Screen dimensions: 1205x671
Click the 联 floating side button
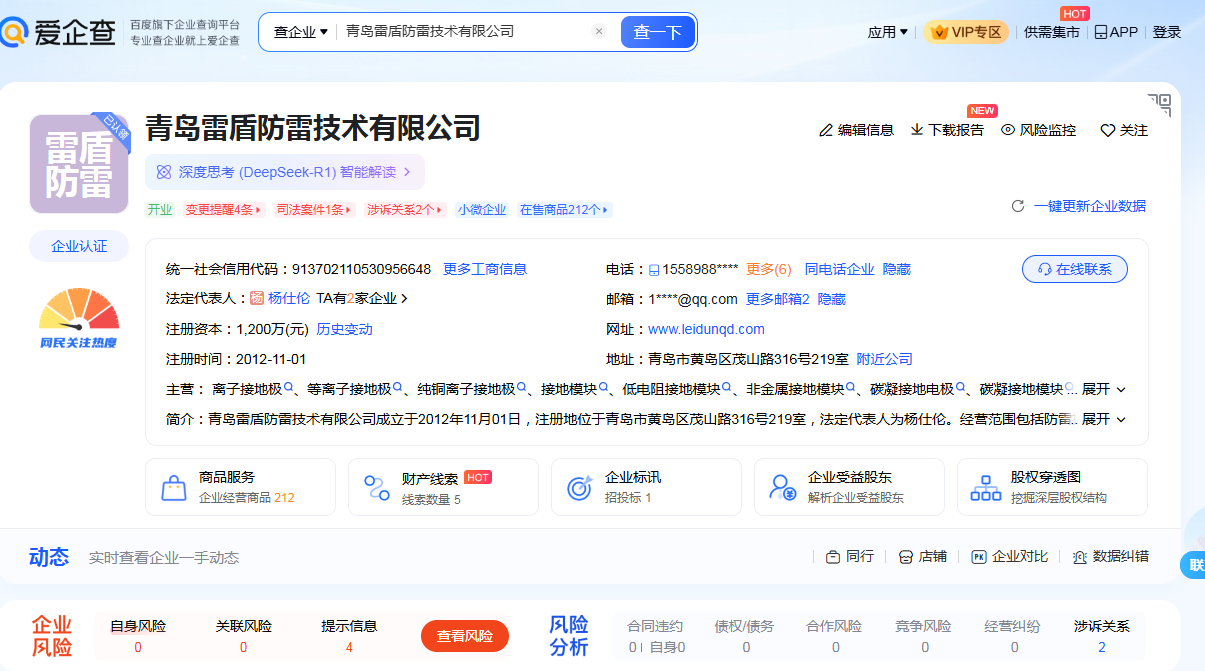(x=1193, y=565)
